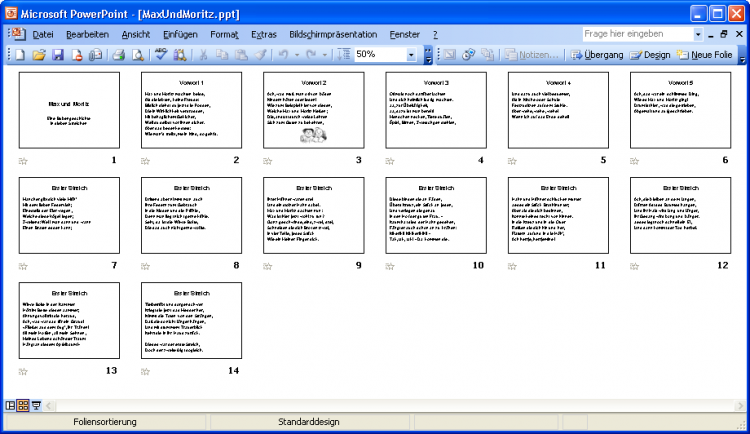Viewport: 750px width, 434px height.
Task: Expand the 50% zoom dropdown
Action: 413,54
